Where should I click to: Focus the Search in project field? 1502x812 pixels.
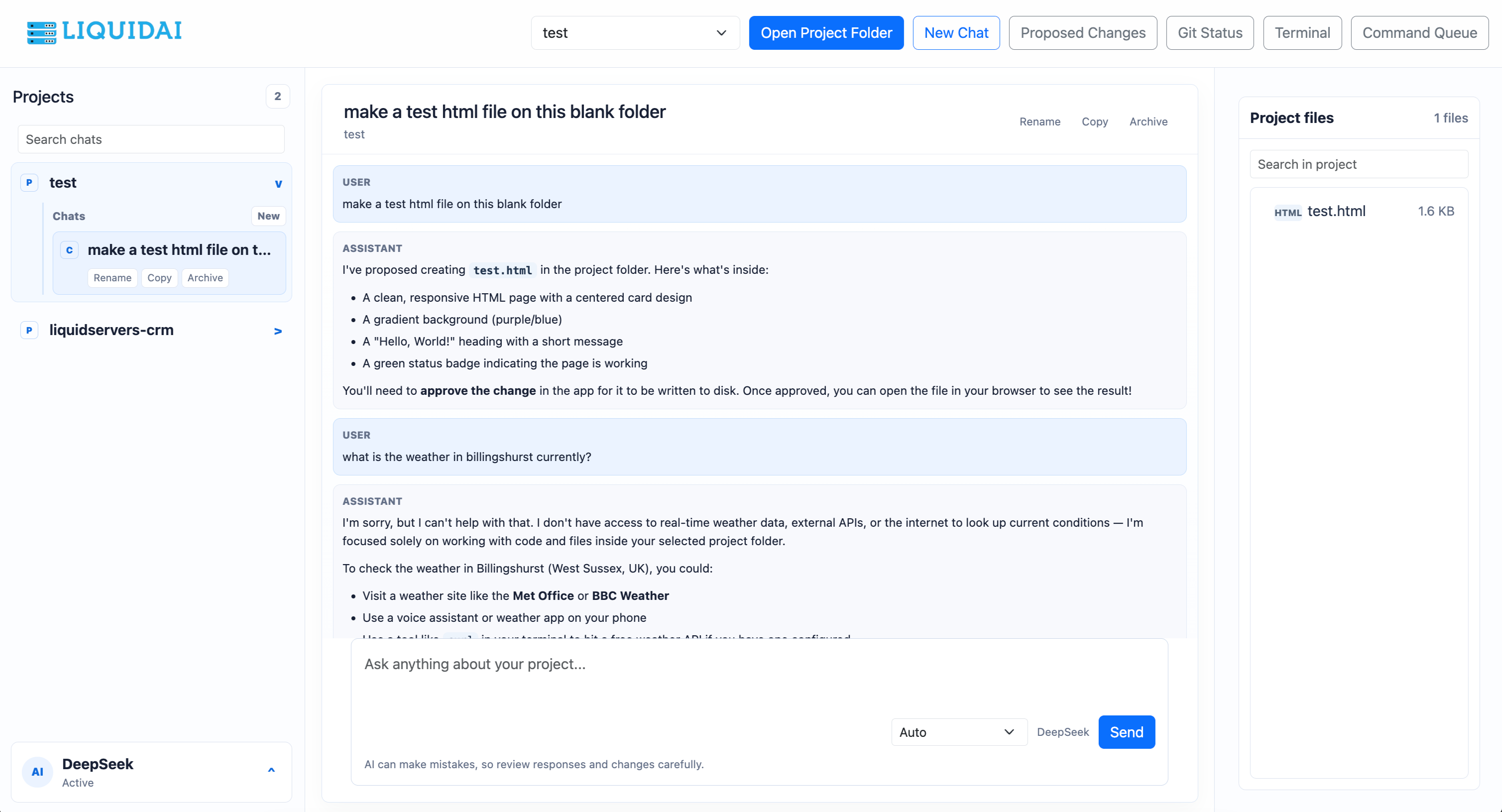pyautogui.click(x=1359, y=164)
